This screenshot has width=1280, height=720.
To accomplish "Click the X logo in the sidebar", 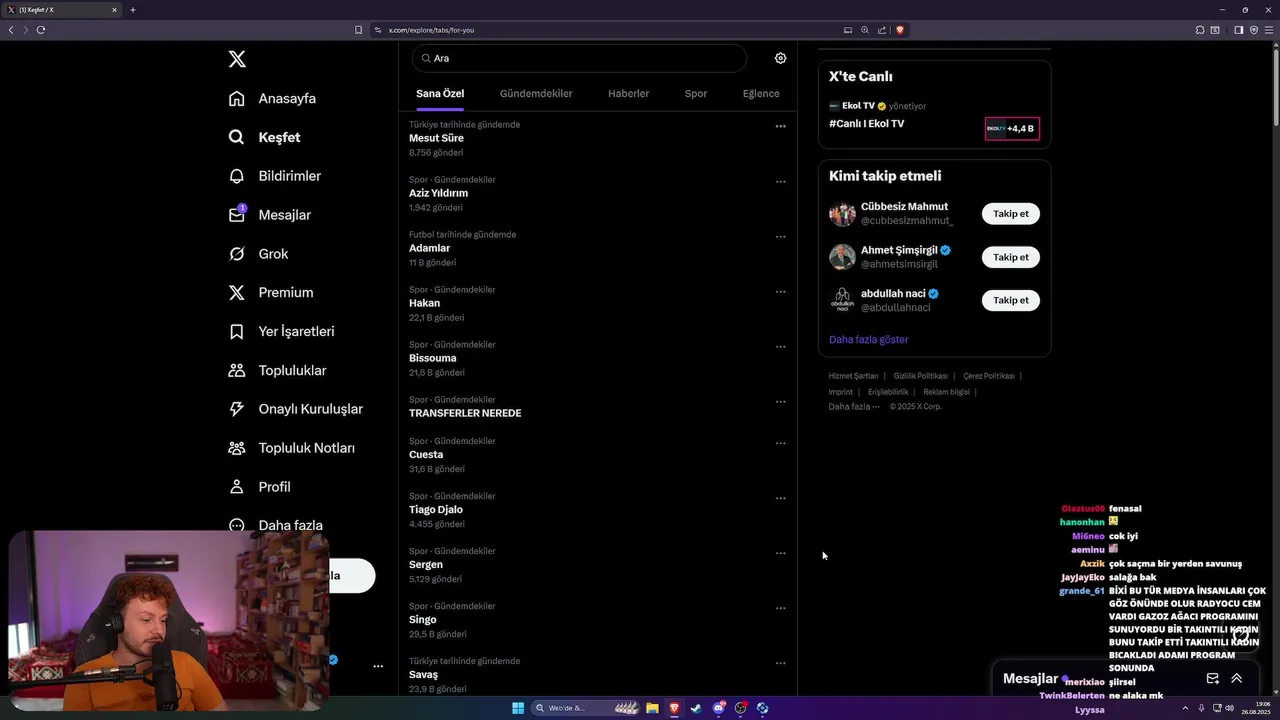I will (x=237, y=59).
